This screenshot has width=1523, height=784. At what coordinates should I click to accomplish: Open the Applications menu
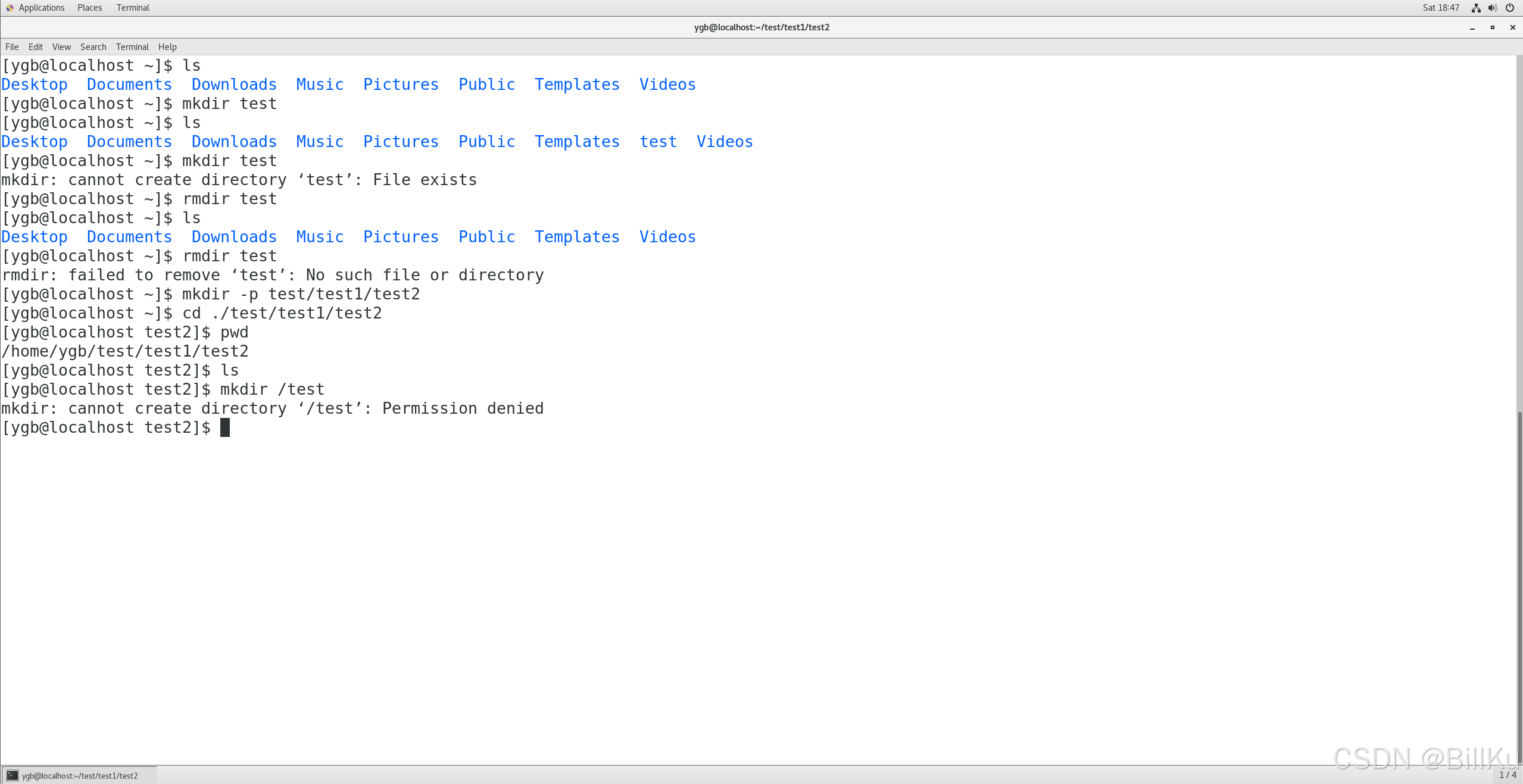(41, 8)
